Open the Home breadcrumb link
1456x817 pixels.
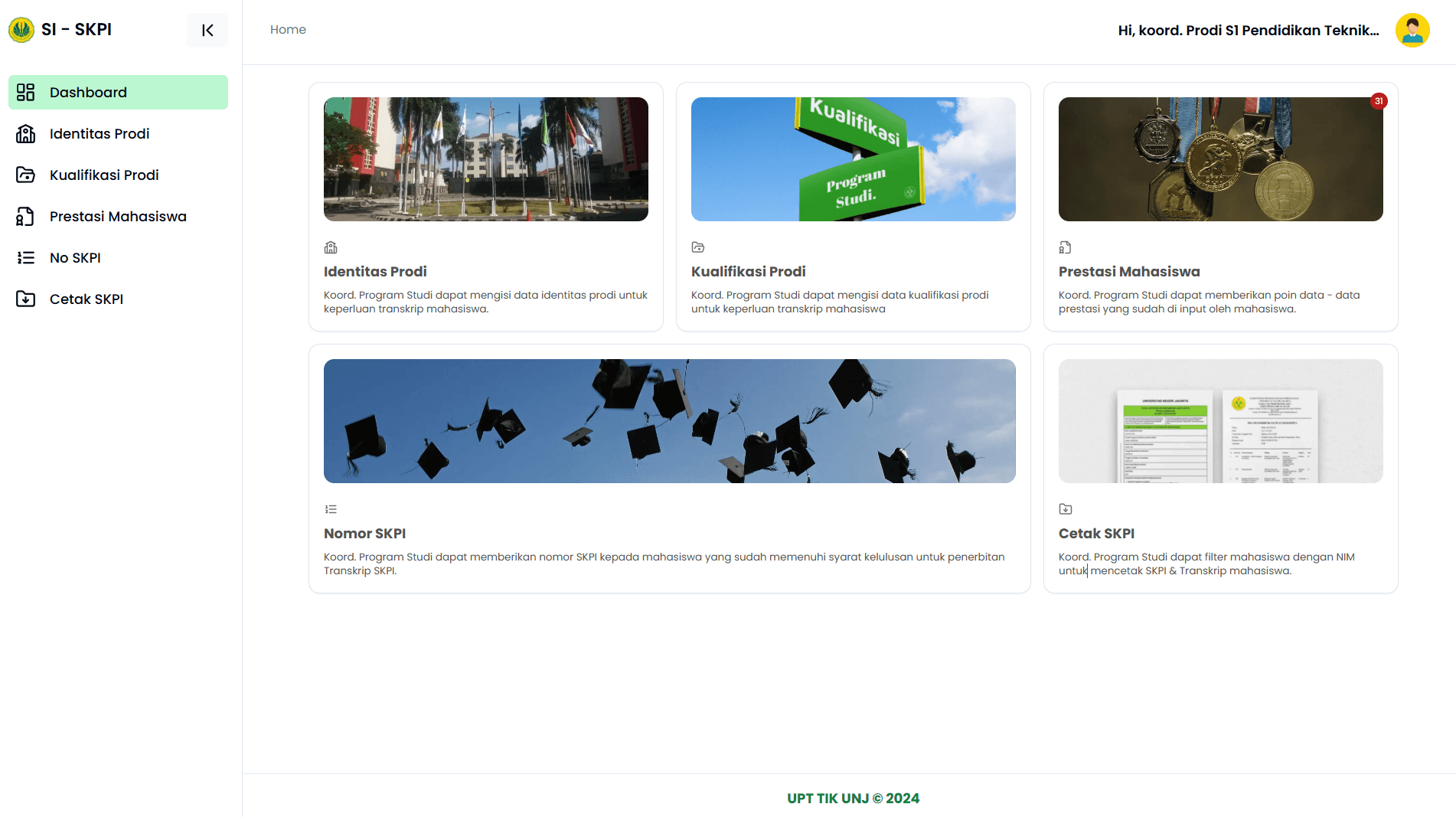(x=288, y=29)
